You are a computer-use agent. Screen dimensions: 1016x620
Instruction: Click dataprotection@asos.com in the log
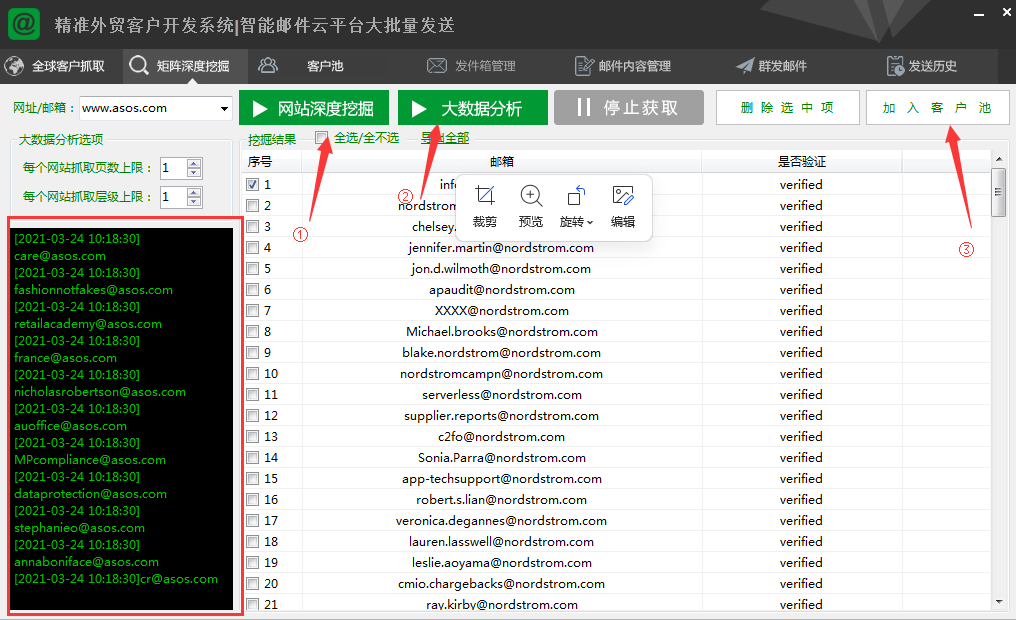90,494
